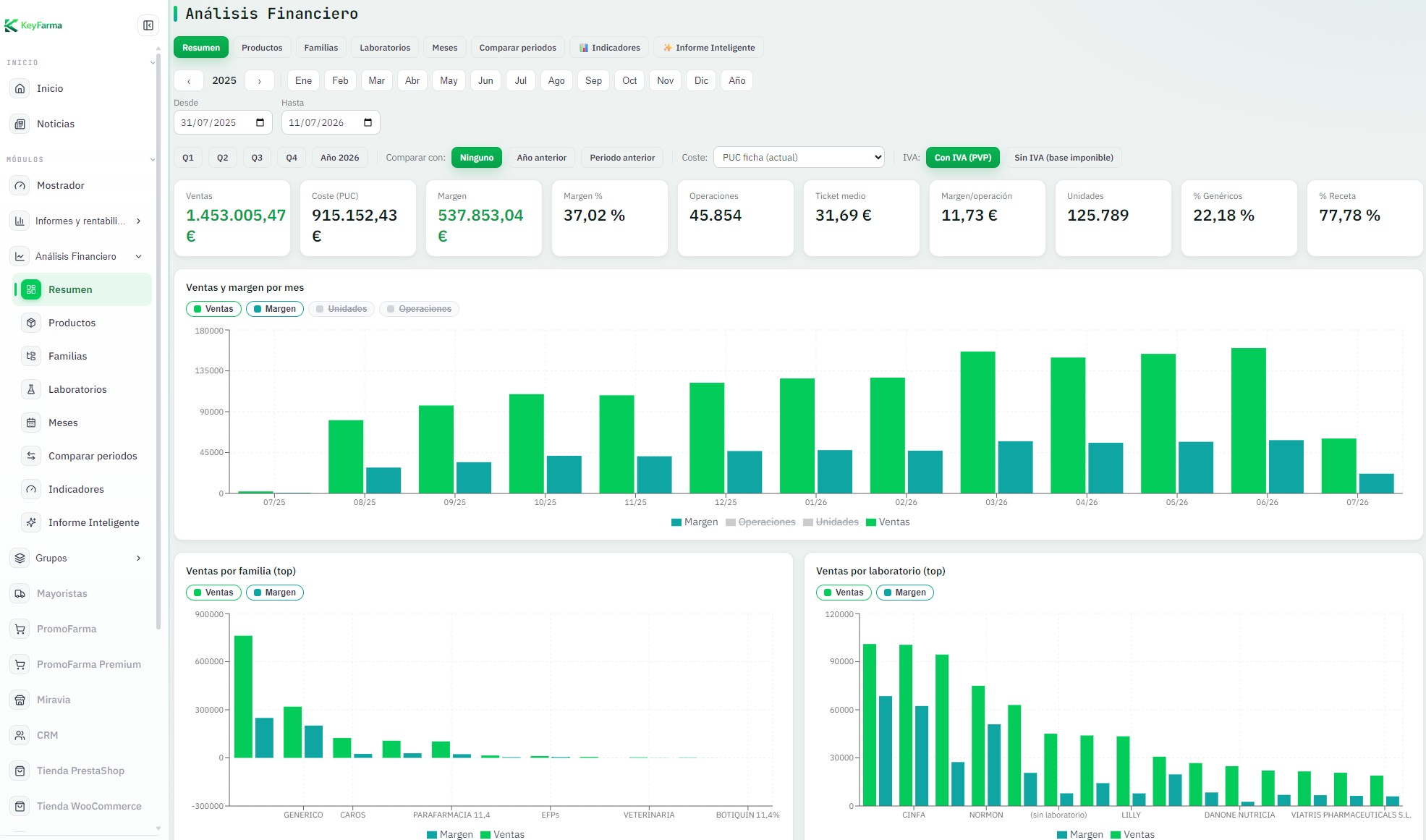Click the Tienda PrestaShop bag icon
The image size is (1426, 840).
pyautogui.click(x=20, y=771)
